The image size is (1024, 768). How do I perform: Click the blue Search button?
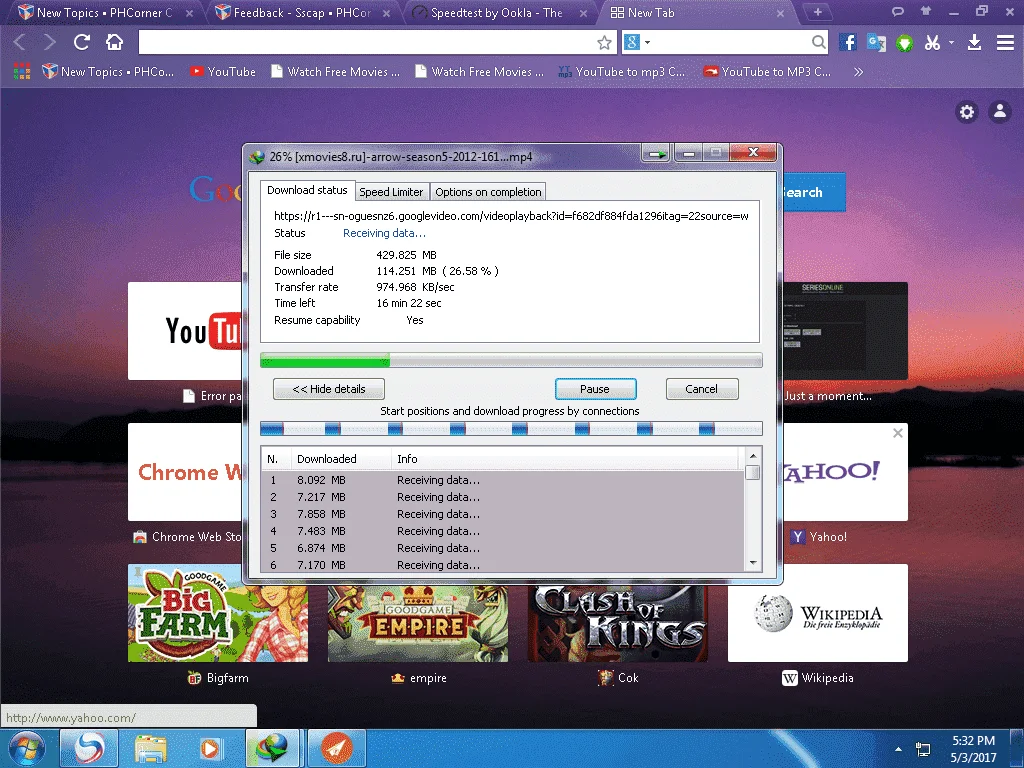(813, 192)
